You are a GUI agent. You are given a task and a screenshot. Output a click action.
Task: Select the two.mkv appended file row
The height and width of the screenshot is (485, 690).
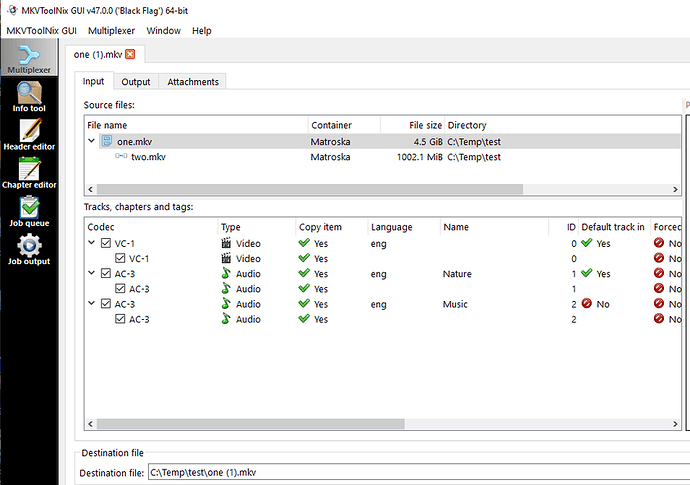(382, 157)
